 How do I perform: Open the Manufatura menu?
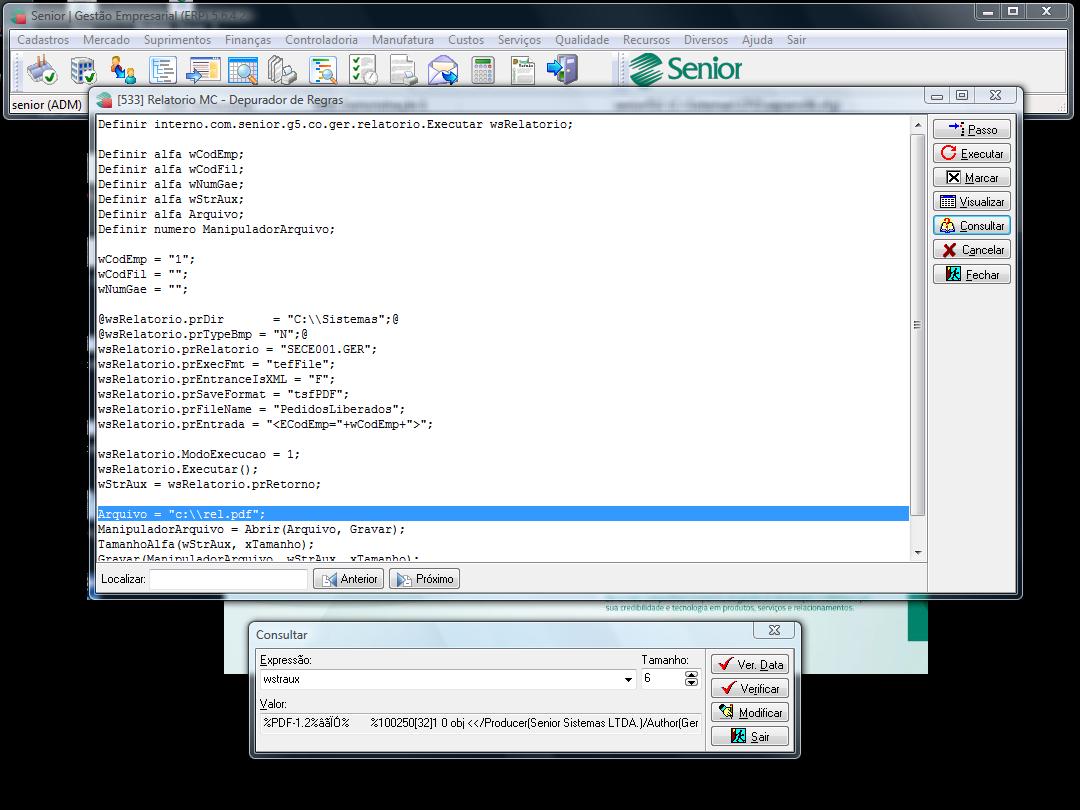(402, 40)
